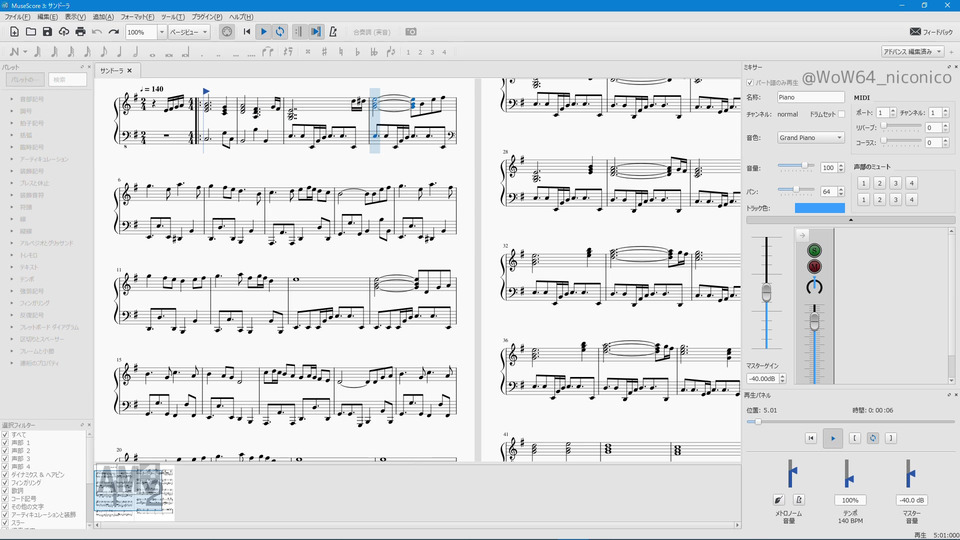Open the note input mode dropdown arrow

click(x=25, y=52)
